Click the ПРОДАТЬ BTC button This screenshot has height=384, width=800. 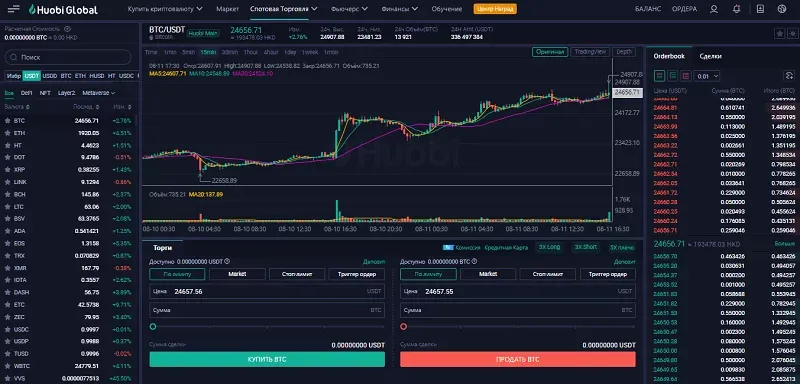[x=518, y=359]
